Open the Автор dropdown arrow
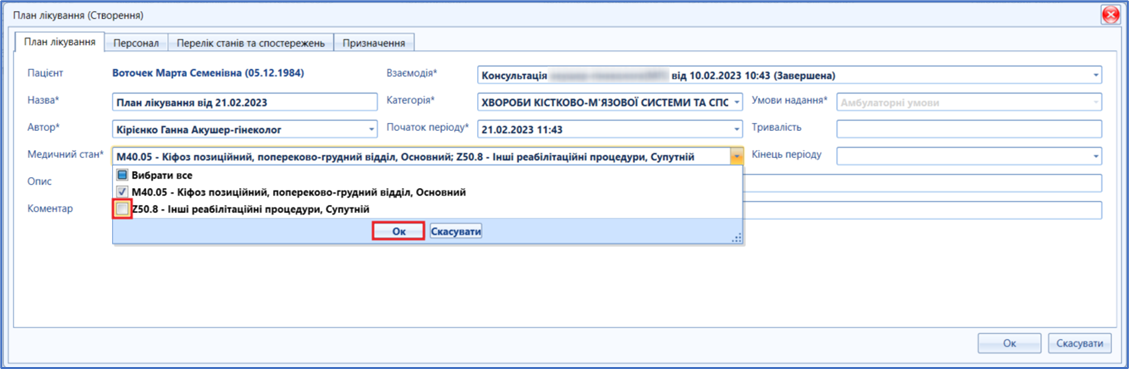The image size is (1129, 369). point(372,129)
